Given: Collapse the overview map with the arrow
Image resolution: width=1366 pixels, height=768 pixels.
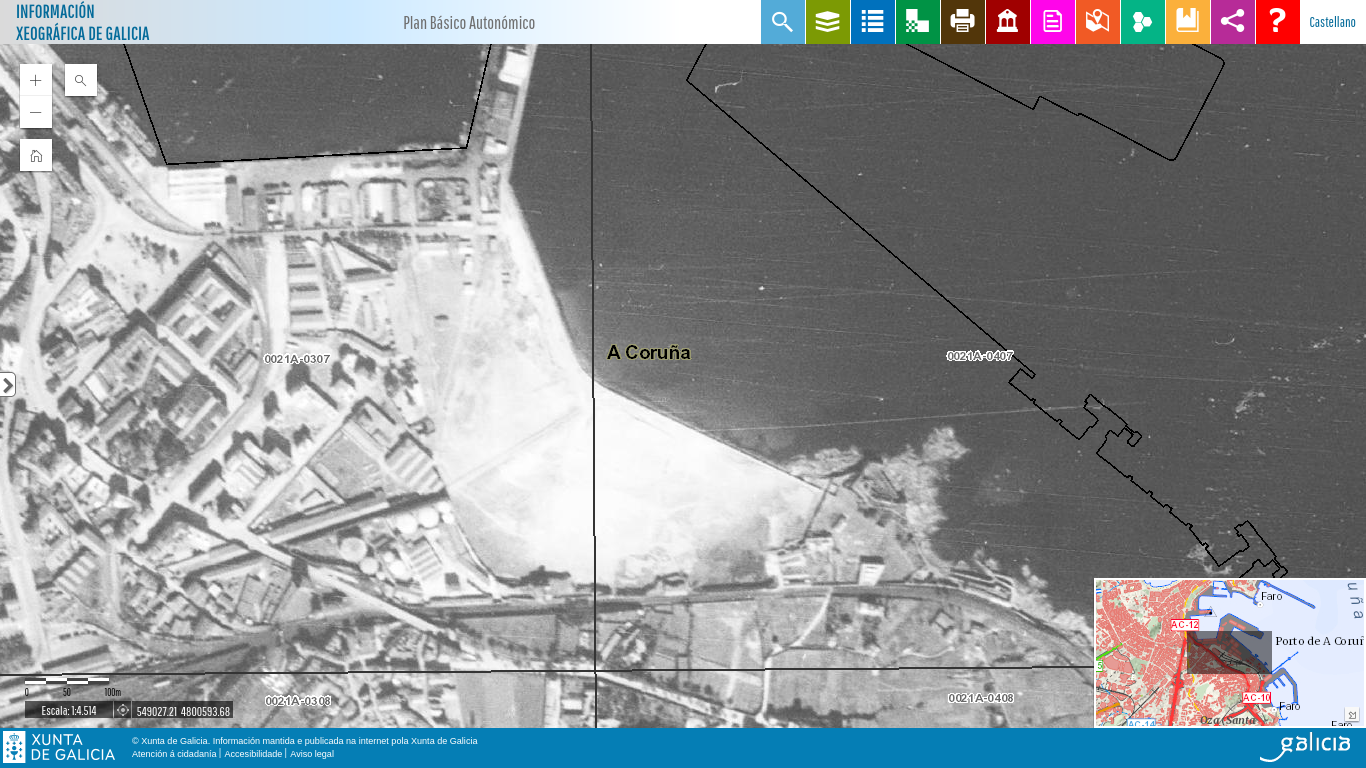Looking at the screenshot, I should pyautogui.click(x=1352, y=714).
